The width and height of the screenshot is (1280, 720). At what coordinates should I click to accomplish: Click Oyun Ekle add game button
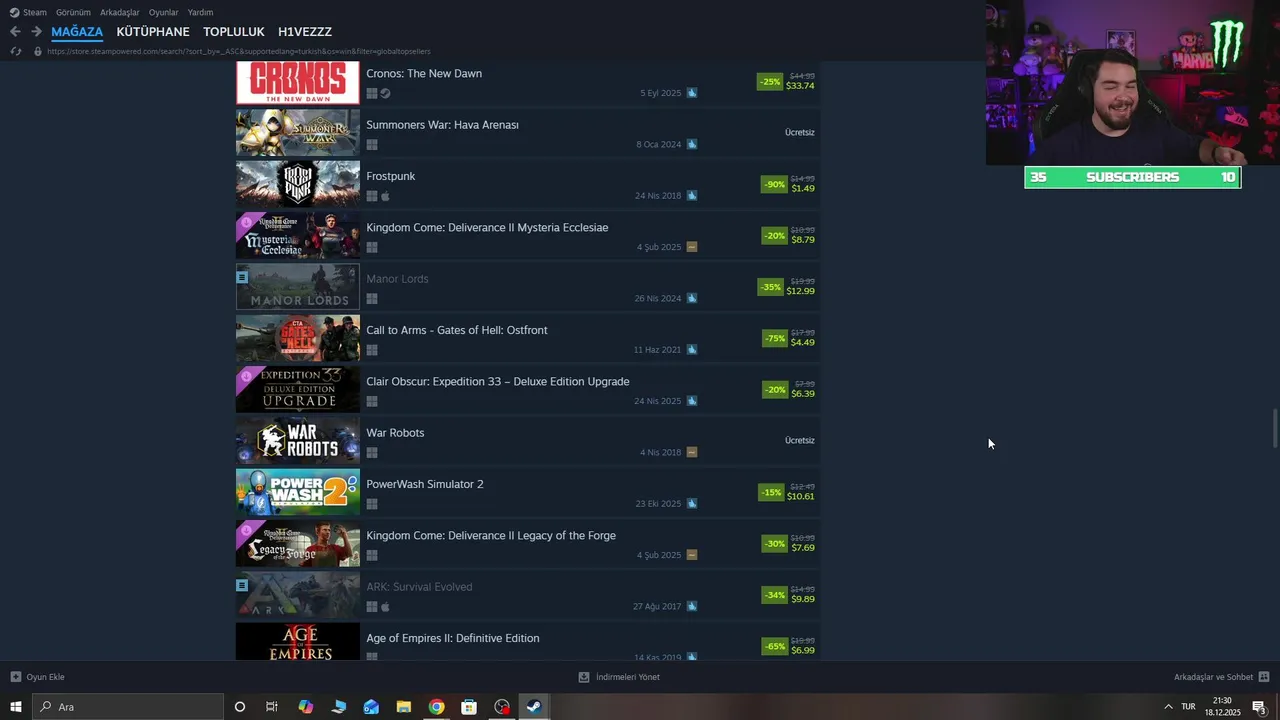(37, 677)
